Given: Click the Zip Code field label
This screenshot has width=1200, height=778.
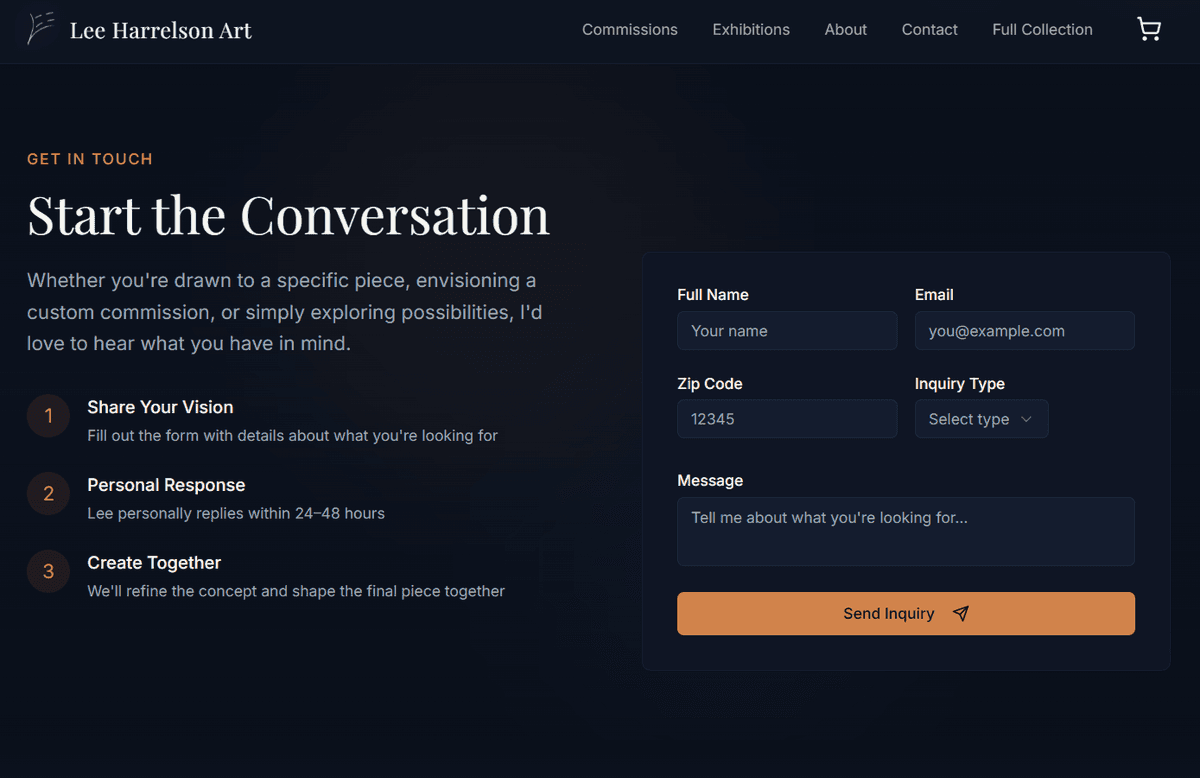Looking at the screenshot, I should pos(710,384).
